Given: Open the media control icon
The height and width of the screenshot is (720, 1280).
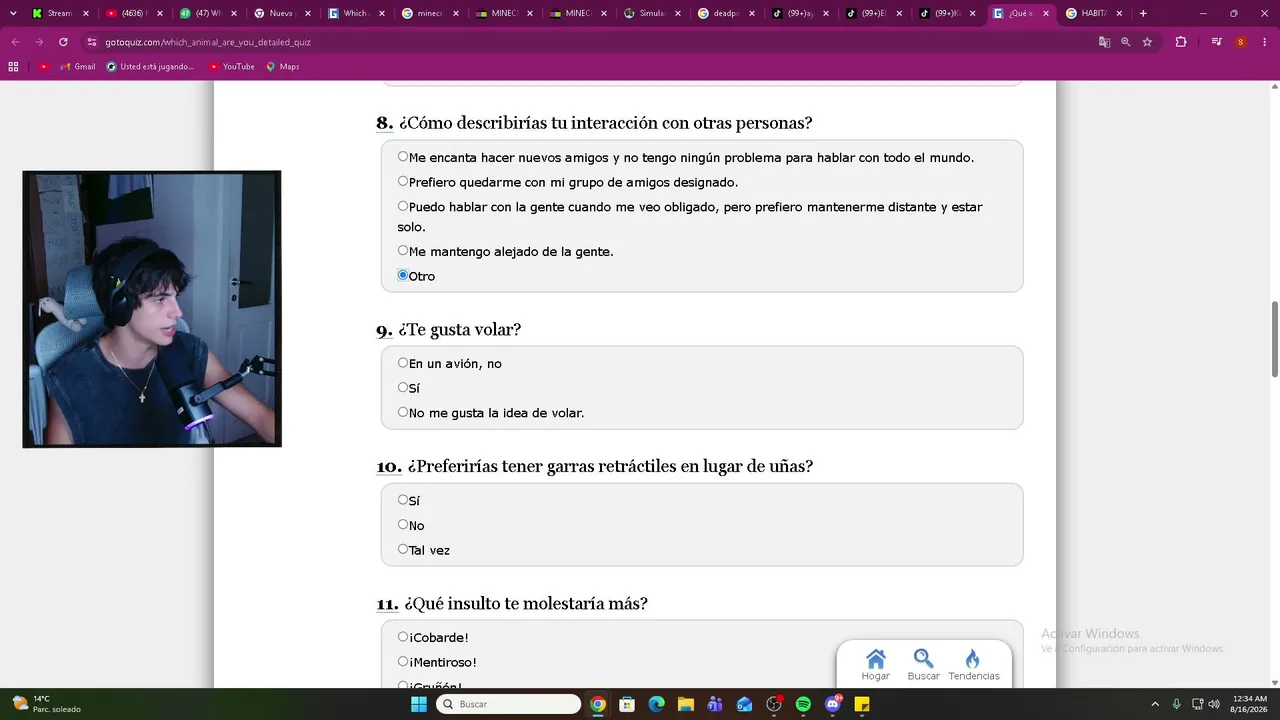Looking at the screenshot, I should click(x=1216, y=42).
